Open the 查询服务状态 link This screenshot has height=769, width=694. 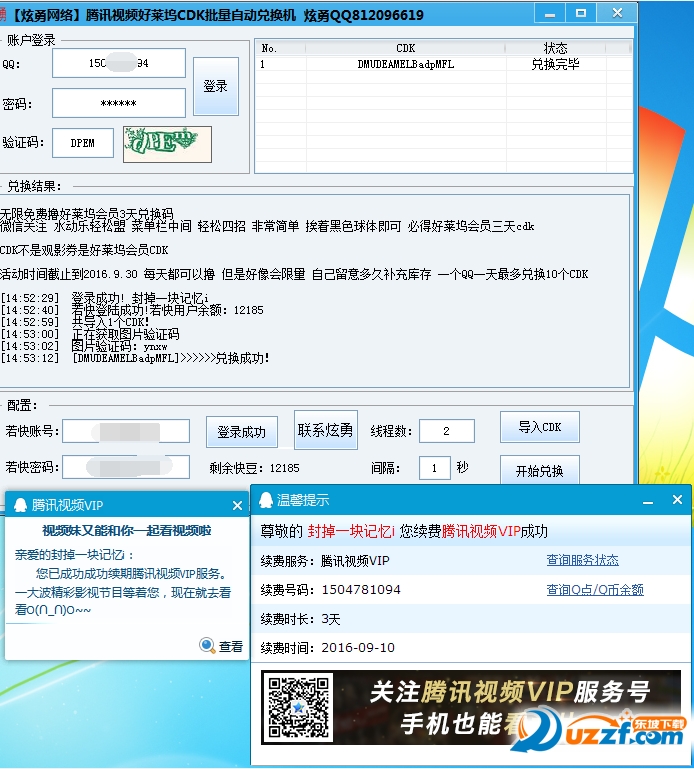[583, 560]
